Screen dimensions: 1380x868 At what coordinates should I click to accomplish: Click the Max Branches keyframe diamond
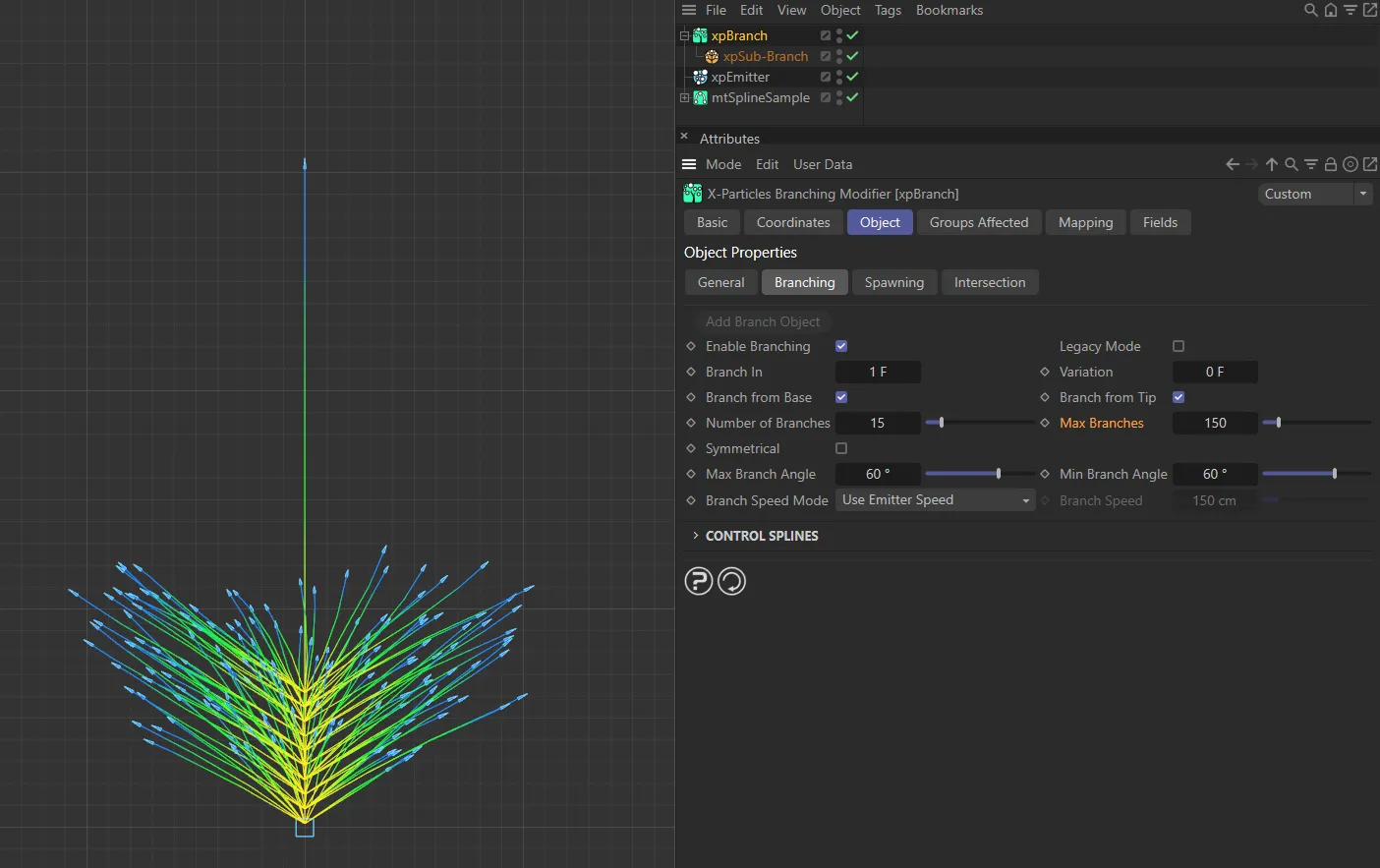tap(1045, 423)
